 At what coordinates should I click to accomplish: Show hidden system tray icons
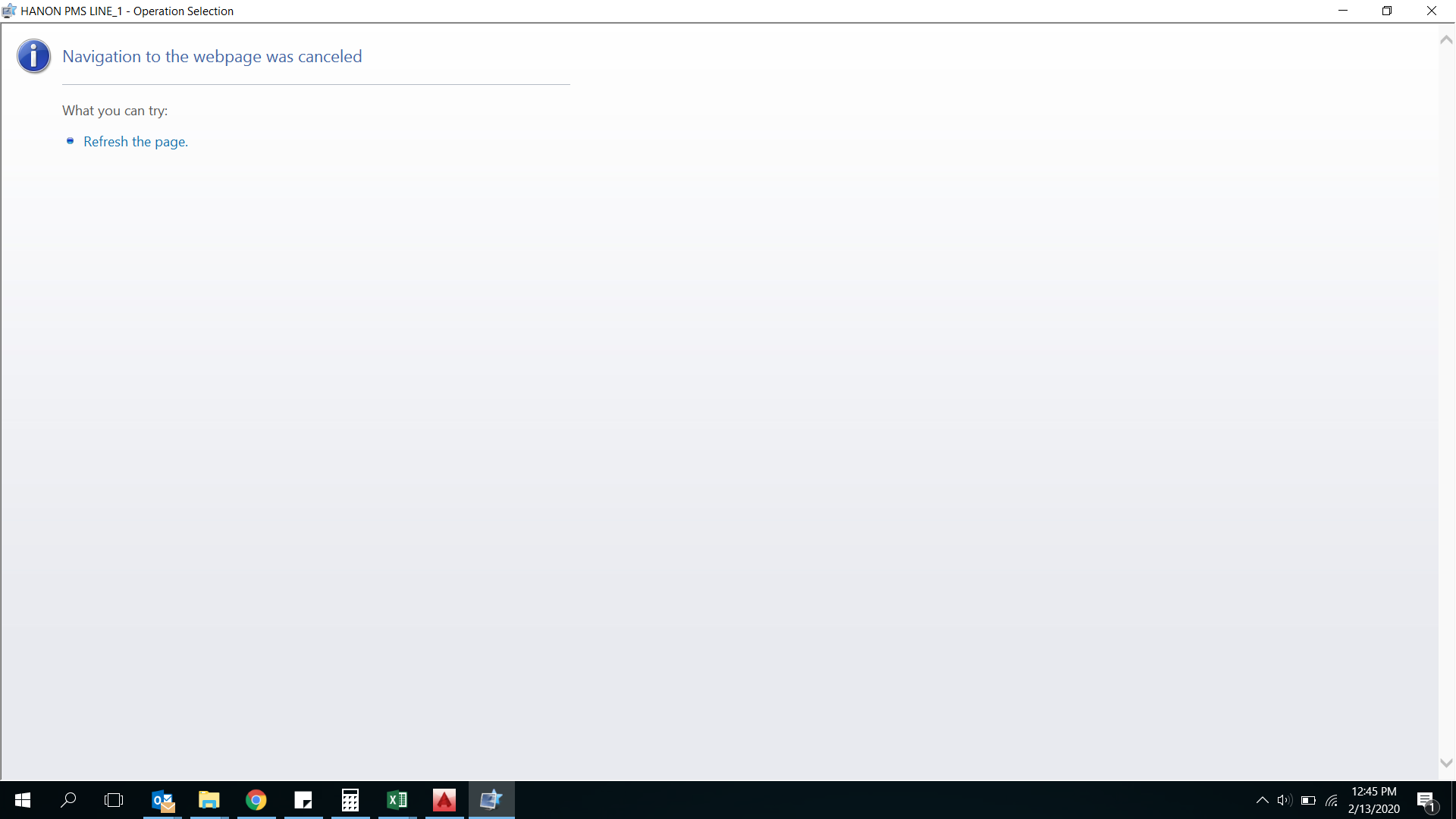[1263, 800]
